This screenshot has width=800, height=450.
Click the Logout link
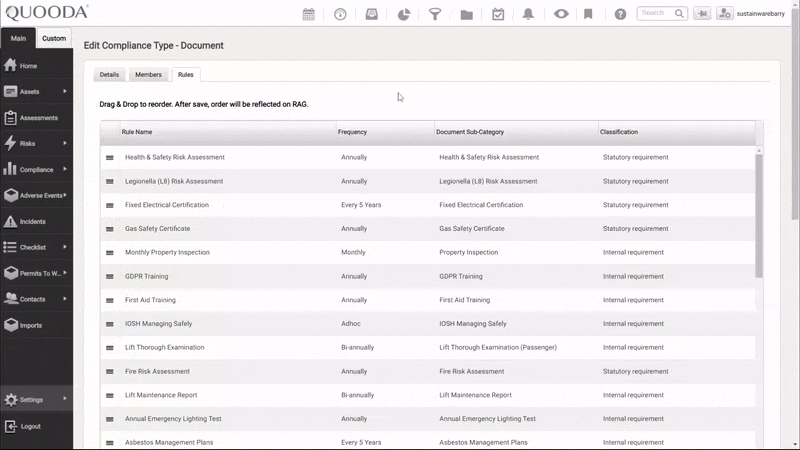coord(31,426)
